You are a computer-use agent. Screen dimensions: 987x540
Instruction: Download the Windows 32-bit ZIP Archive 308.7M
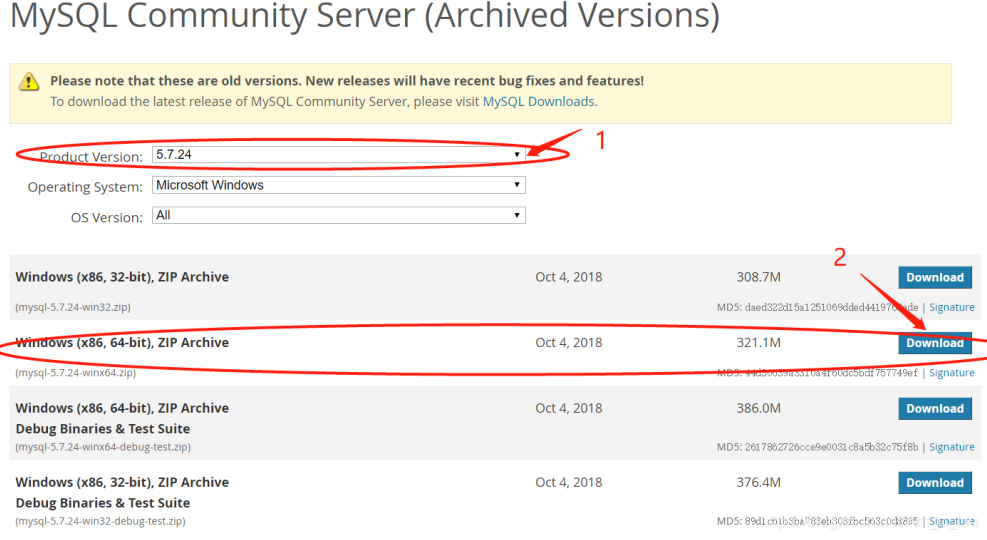click(935, 278)
